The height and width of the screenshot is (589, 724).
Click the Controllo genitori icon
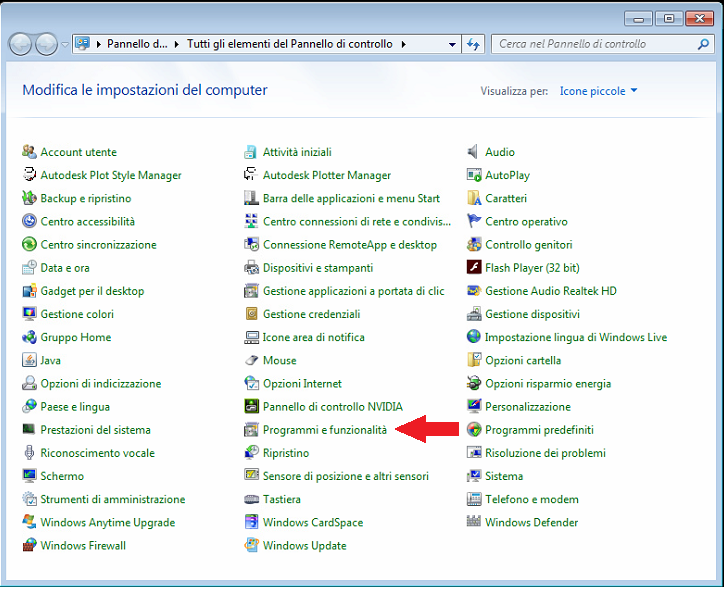[x=473, y=244]
